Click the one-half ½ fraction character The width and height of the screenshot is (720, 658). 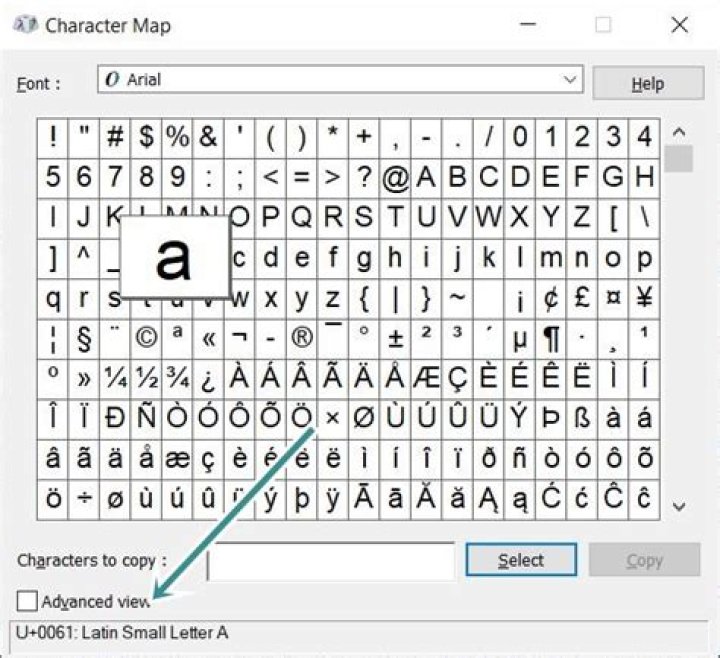click(146, 378)
